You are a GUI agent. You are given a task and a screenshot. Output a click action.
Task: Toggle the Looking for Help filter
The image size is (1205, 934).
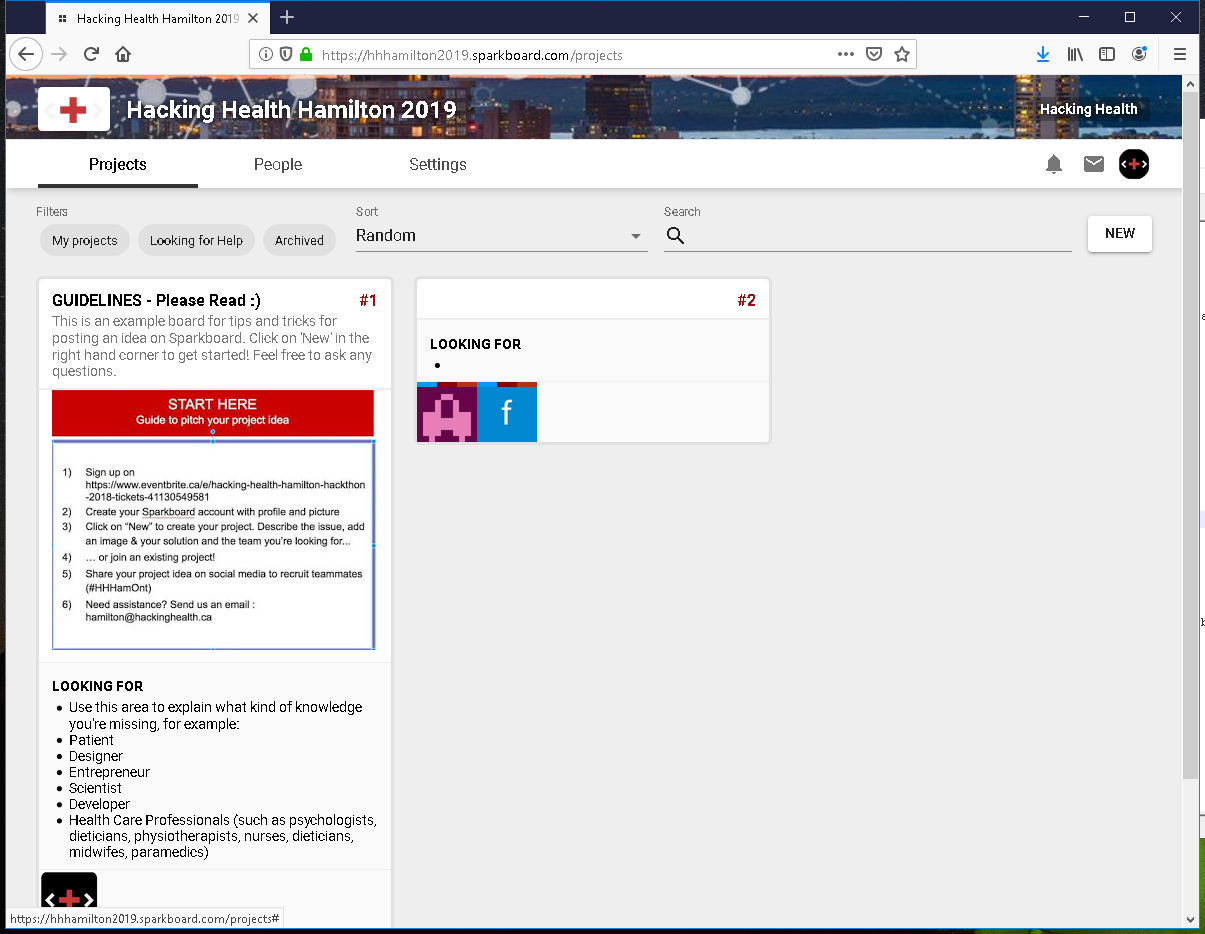[x=196, y=240]
